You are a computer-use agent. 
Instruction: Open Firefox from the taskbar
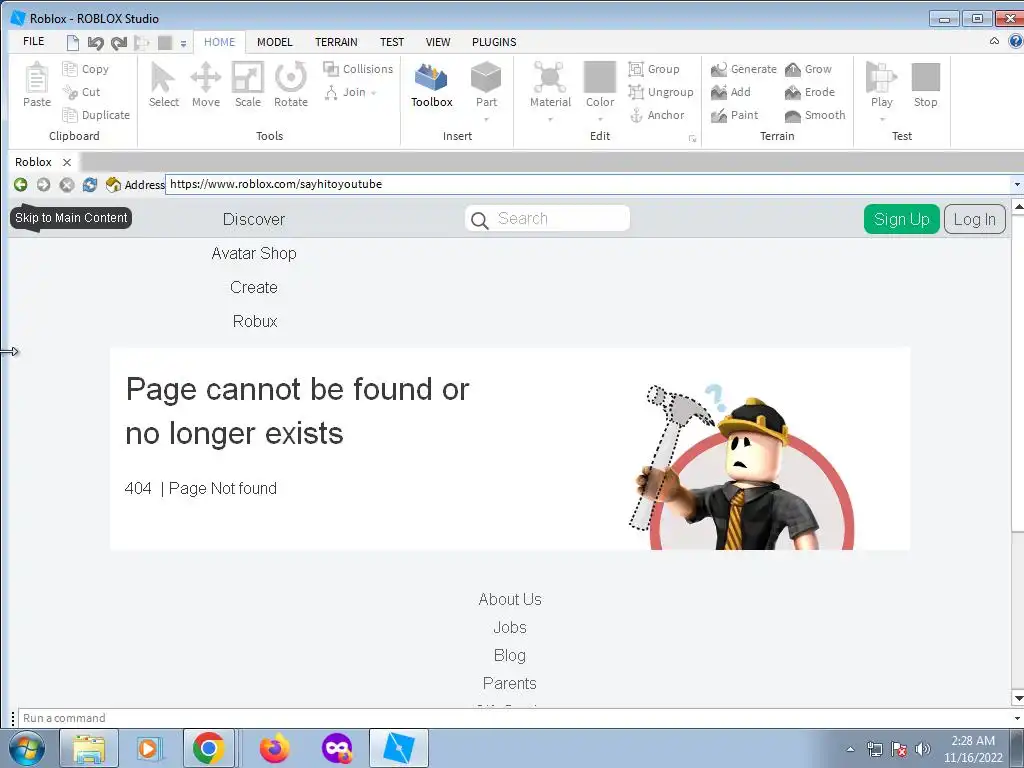[x=274, y=748]
